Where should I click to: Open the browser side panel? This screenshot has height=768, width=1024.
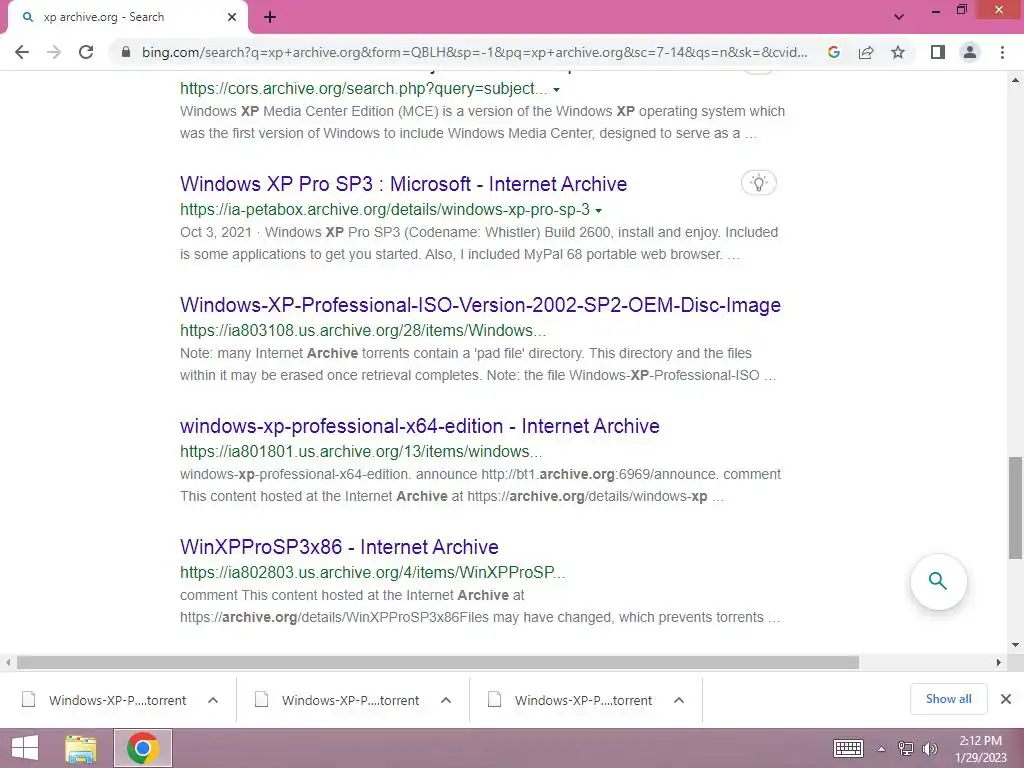coord(938,52)
